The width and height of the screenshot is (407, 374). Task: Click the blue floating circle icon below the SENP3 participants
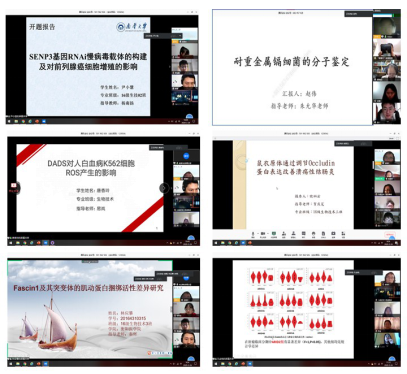pyautogui.click(x=189, y=117)
